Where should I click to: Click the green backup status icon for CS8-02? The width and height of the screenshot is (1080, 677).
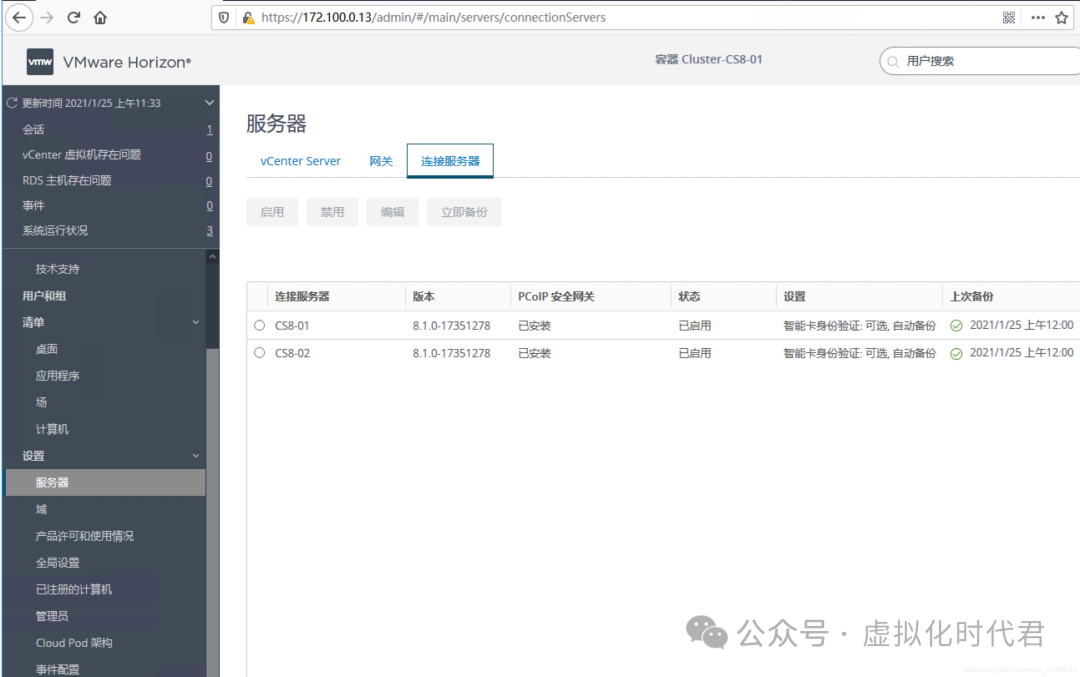(x=956, y=354)
